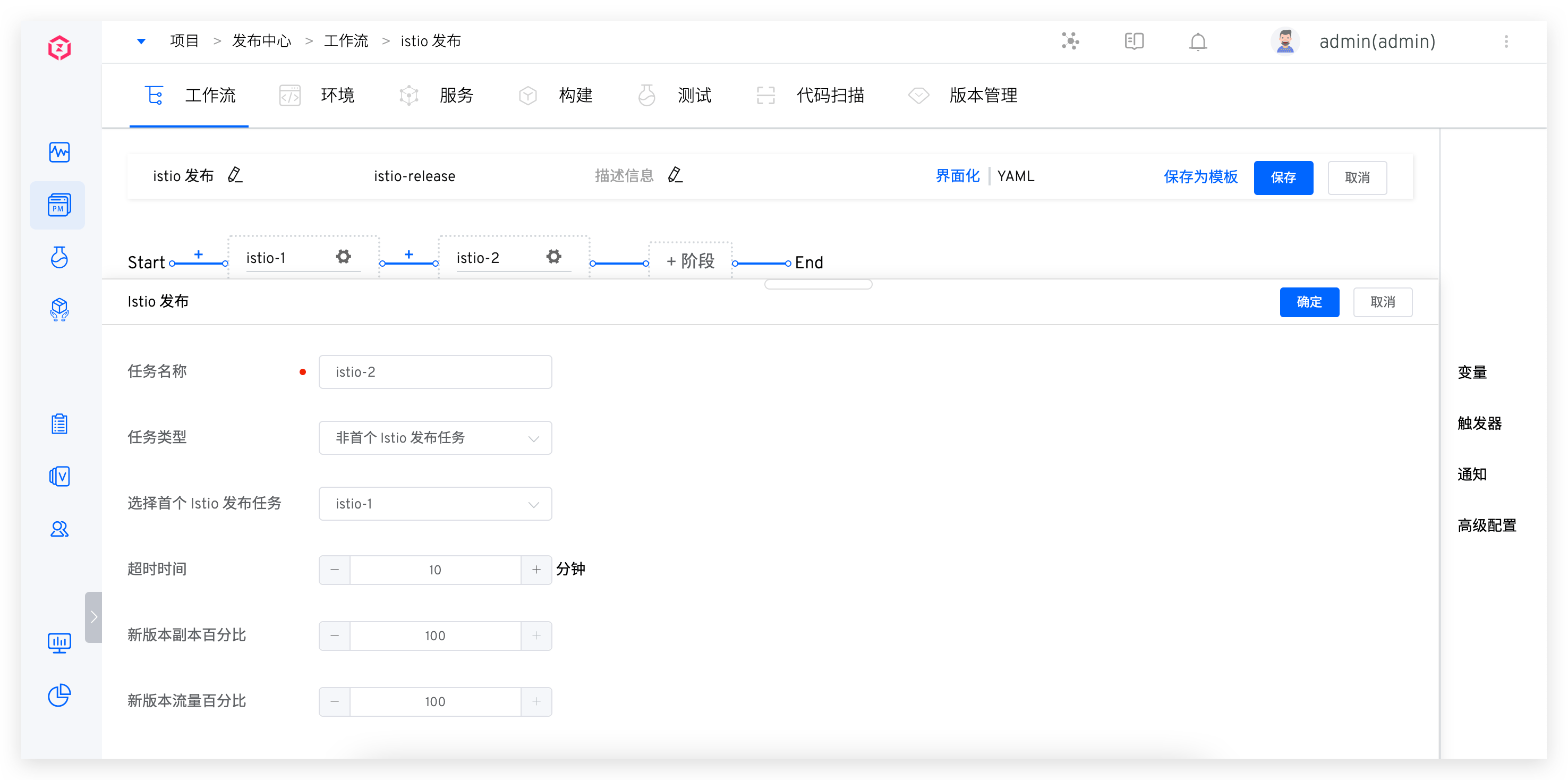Switch editor to YAML mode
The height and width of the screenshot is (780, 1568).
click(1015, 176)
